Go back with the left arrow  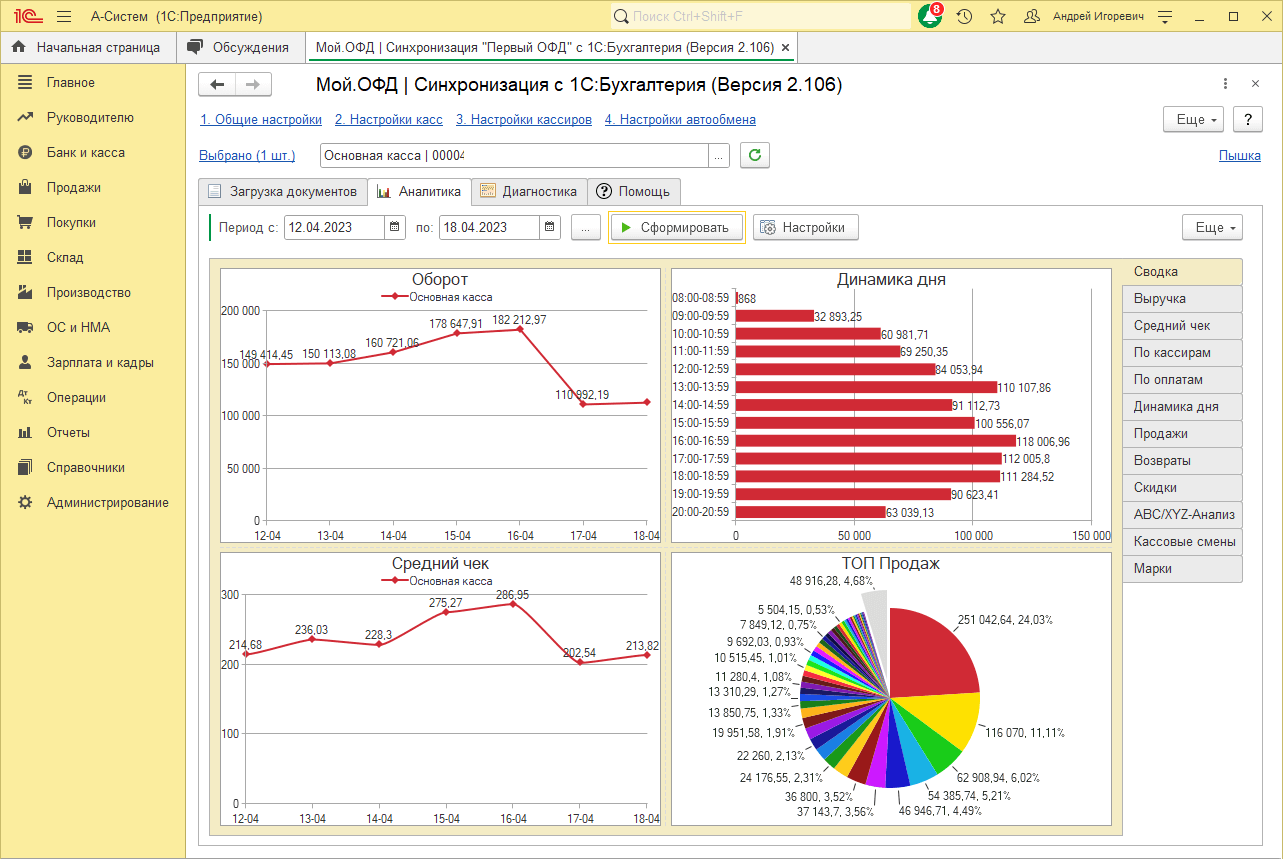(217, 85)
